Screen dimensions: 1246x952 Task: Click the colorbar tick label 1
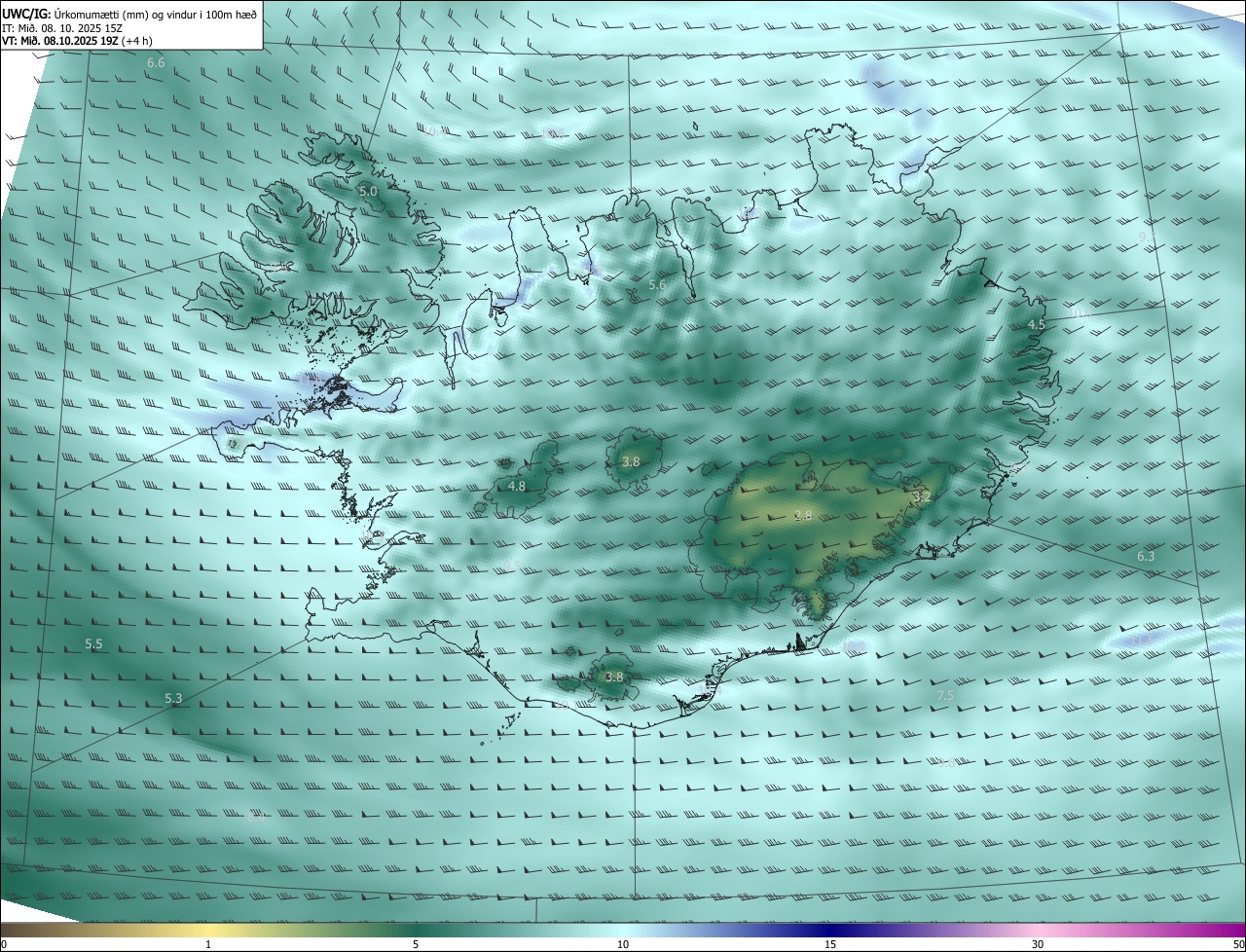[x=208, y=944]
